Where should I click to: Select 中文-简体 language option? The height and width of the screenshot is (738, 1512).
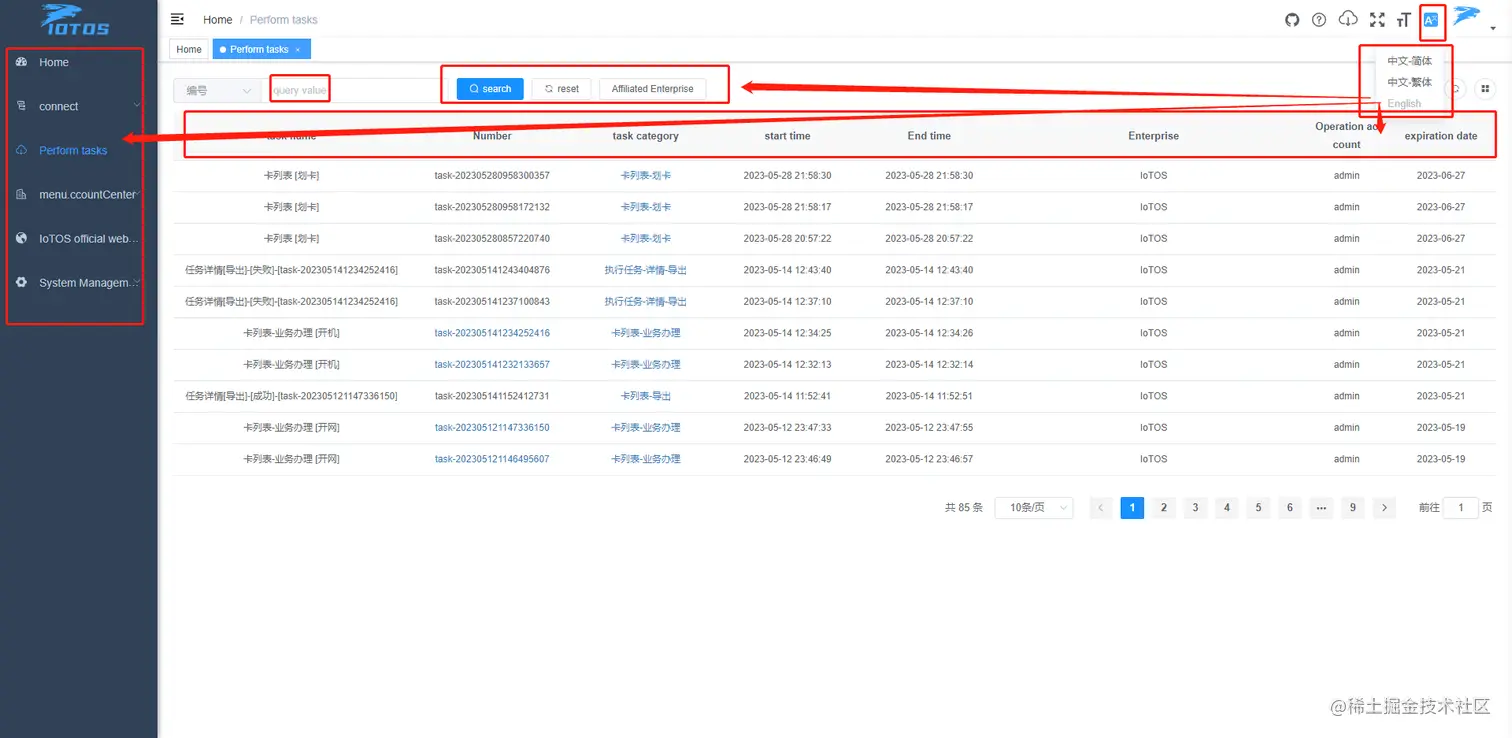coord(1410,61)
